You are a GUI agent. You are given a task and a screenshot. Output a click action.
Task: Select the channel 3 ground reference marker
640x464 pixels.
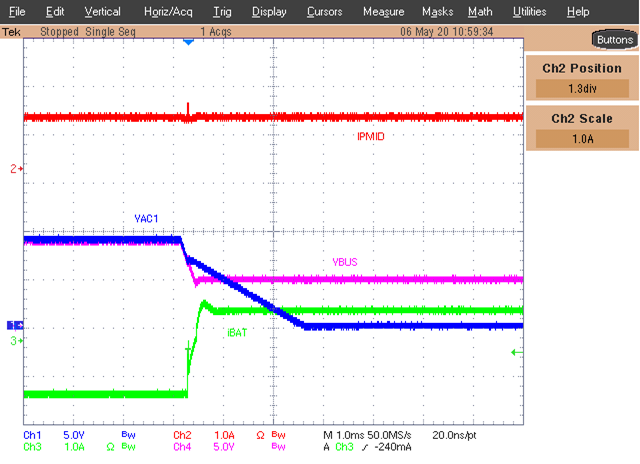click(x=15, y=341)
